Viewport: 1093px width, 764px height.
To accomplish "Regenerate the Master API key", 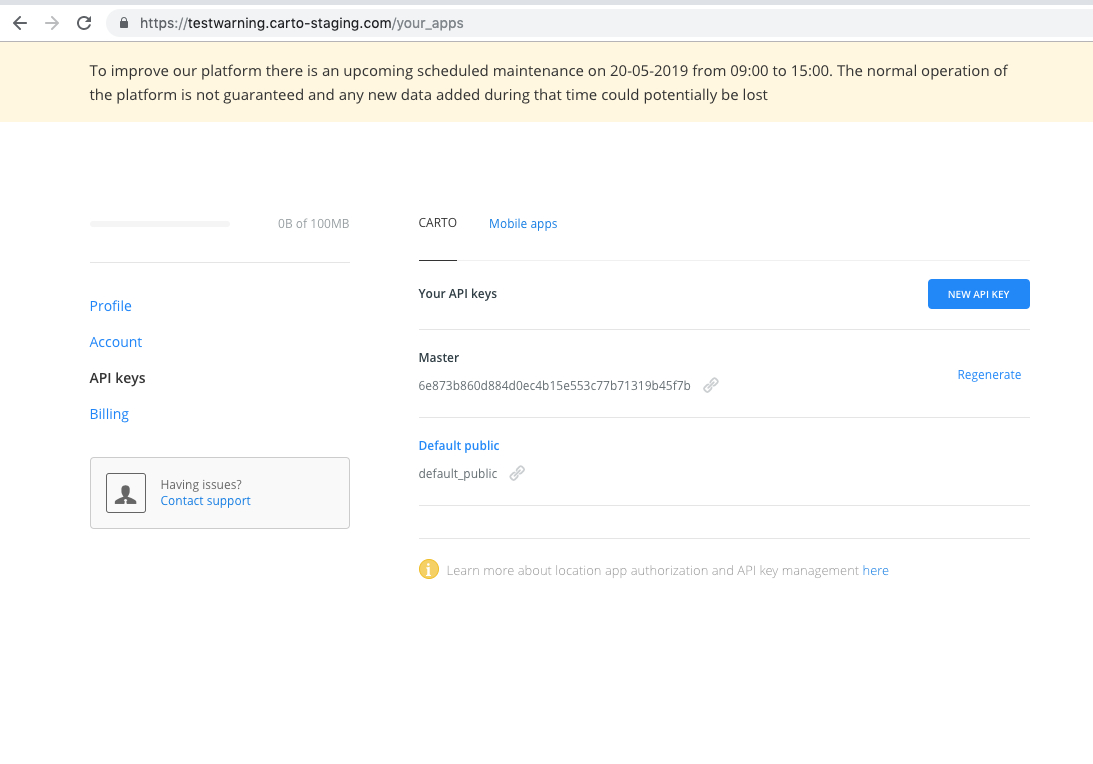I will [989, 375].
